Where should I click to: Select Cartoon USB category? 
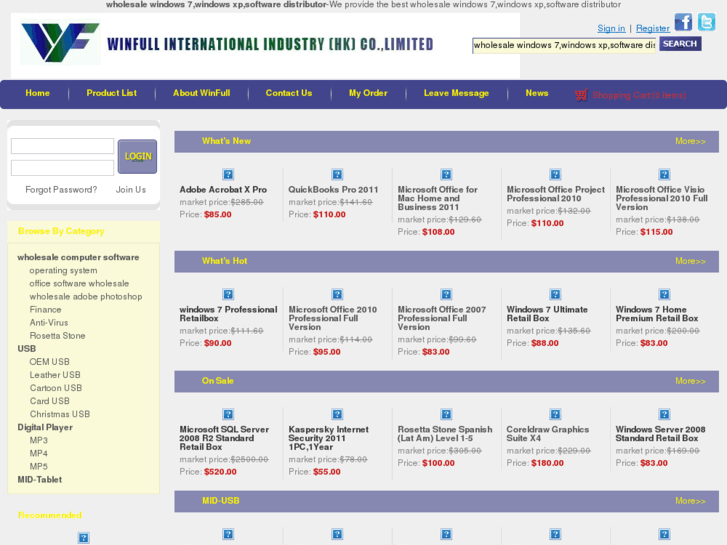[x=56, y=388]
